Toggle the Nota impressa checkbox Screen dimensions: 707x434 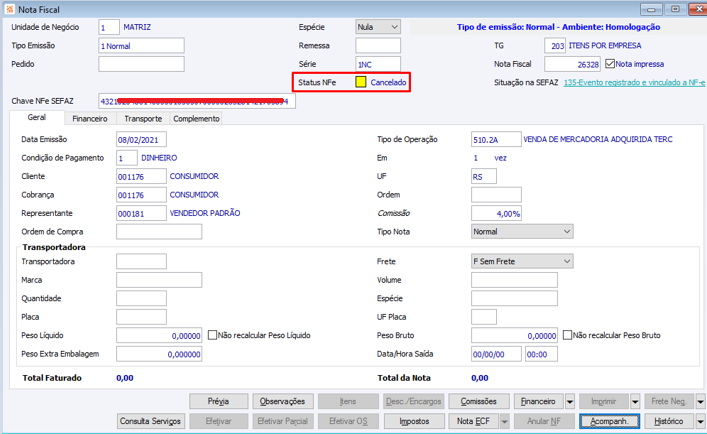pos(610,64)
